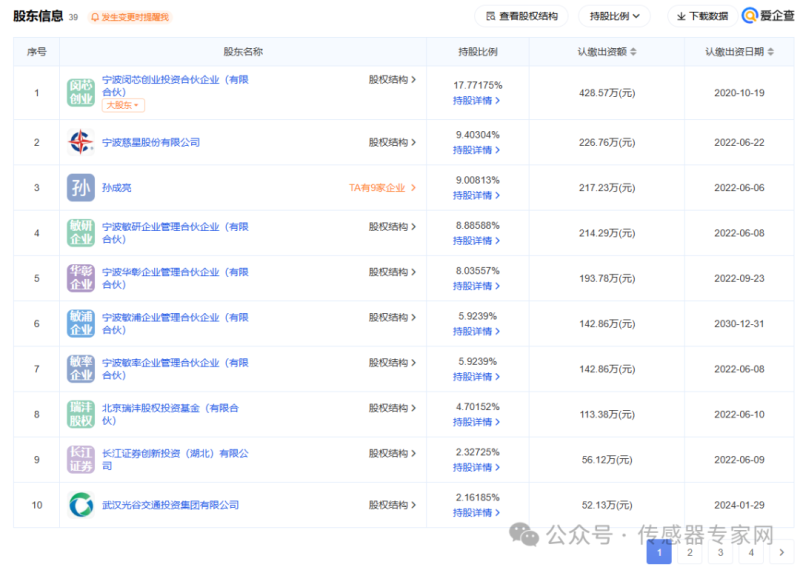Open shareholder link 宁波闵芯创业投资合伙企业
The width and height of the screenshot is (800, 567).
point(175,86)
